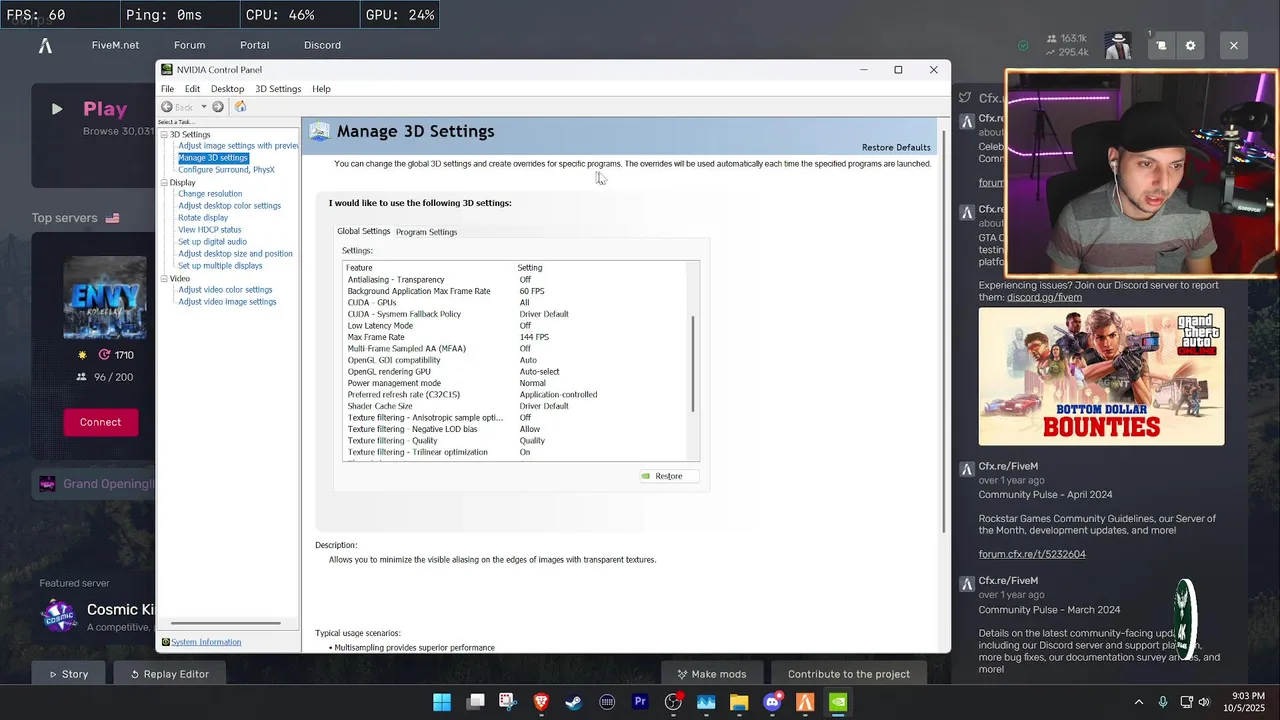Image resolution: width=1280 pixels, height=720 pixels.
Task: Collapse the 3D Settings tree node
Action: (x=164, y=134)
